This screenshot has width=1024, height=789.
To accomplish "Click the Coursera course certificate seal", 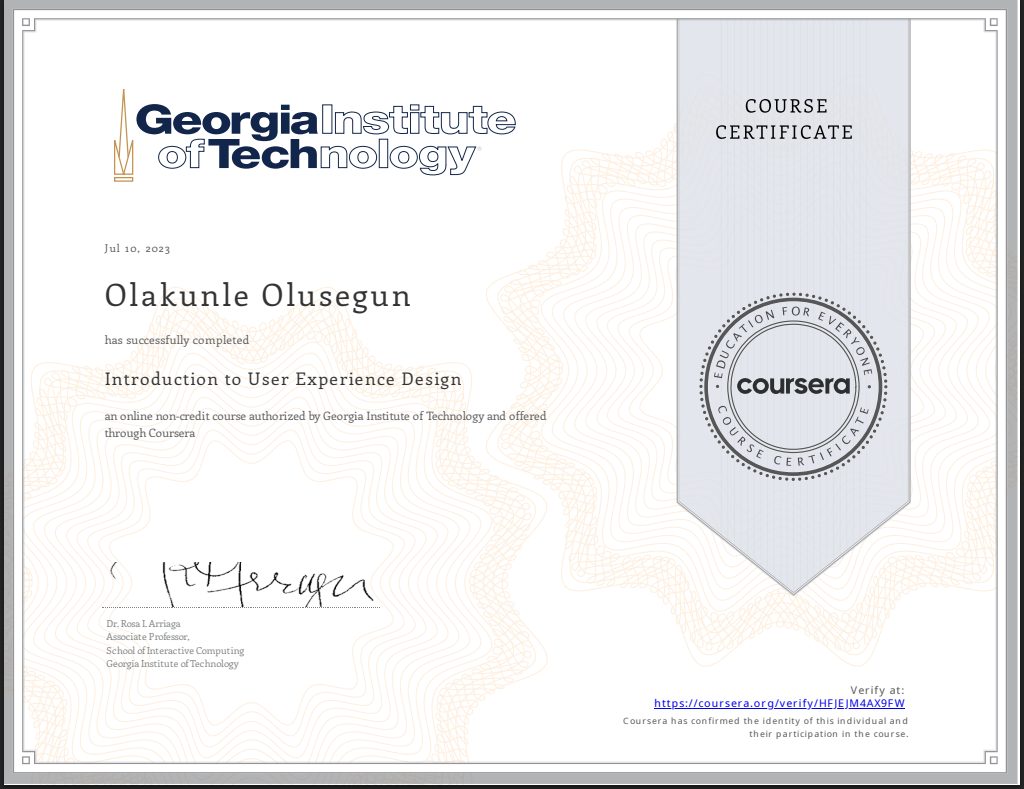I will pos(793,386).
